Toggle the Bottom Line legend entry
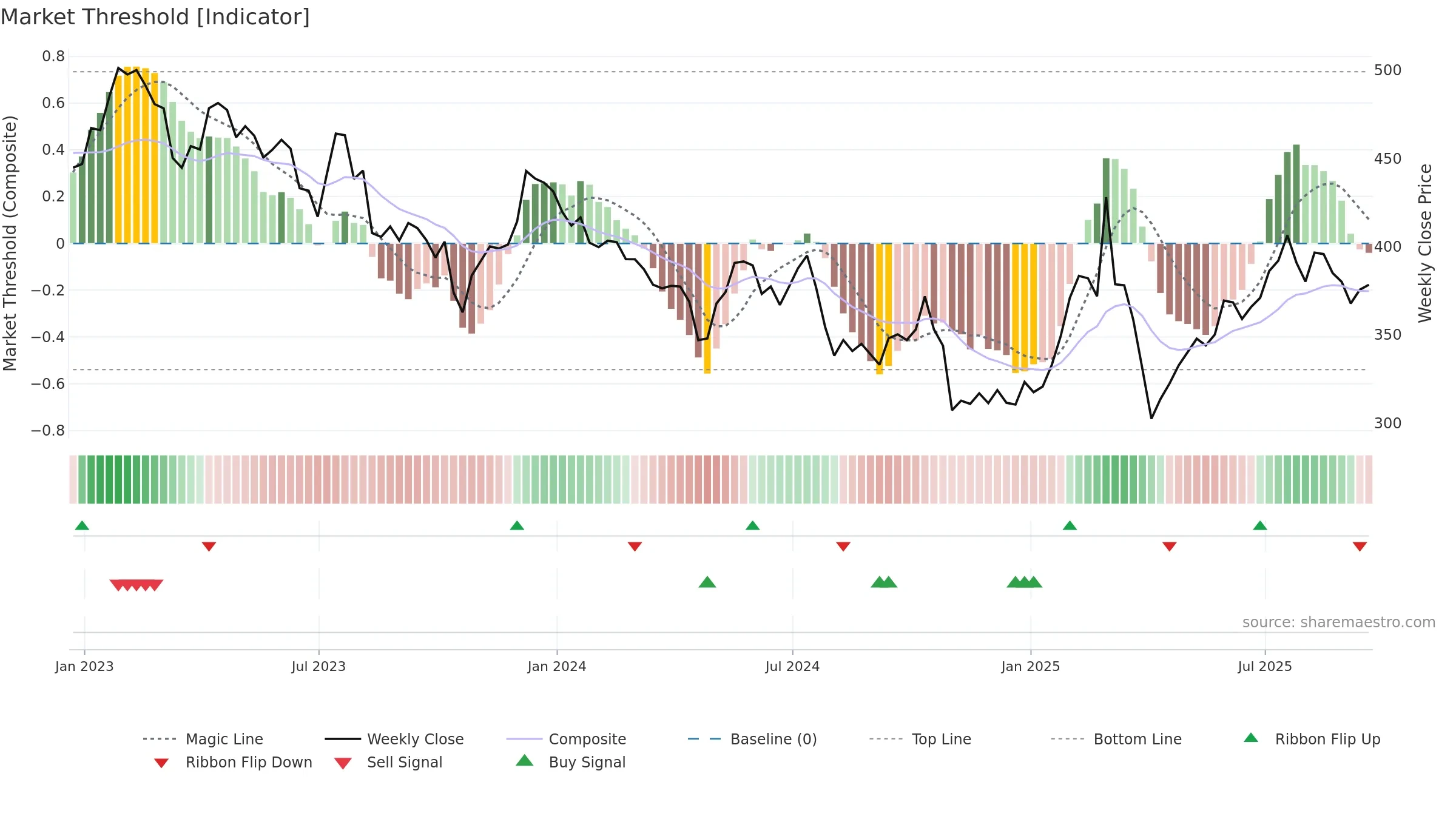Viewport: 1456px width, 819px height. click(x=1116, y=739)
